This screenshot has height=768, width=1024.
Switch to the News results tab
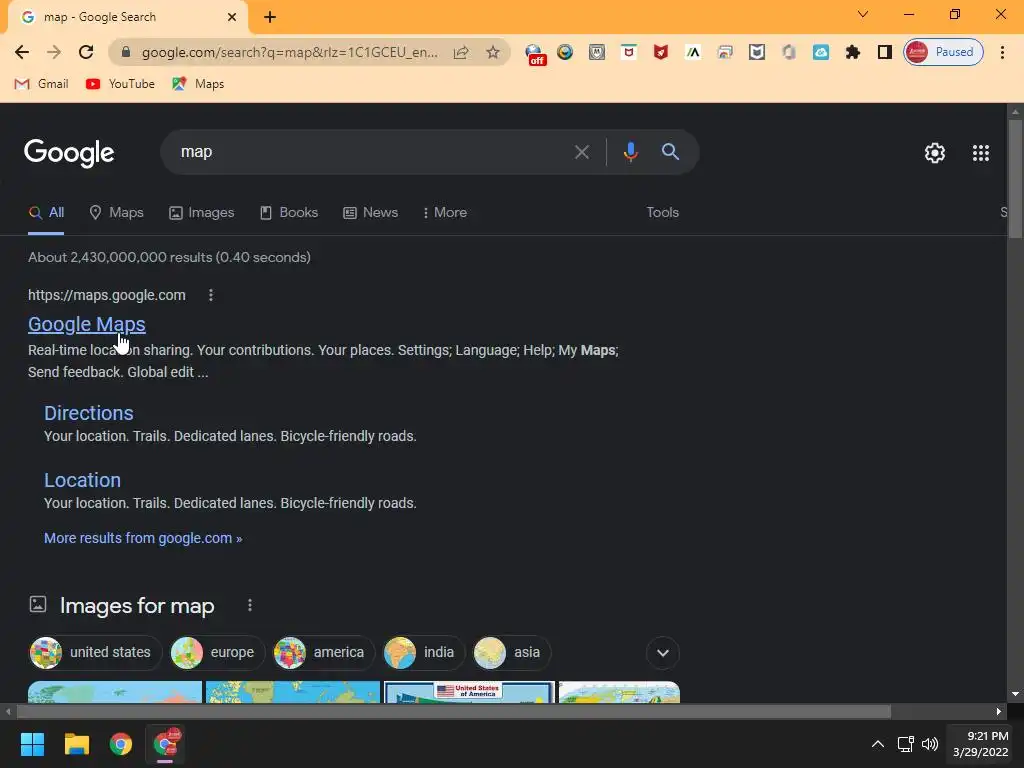point(370,212)
